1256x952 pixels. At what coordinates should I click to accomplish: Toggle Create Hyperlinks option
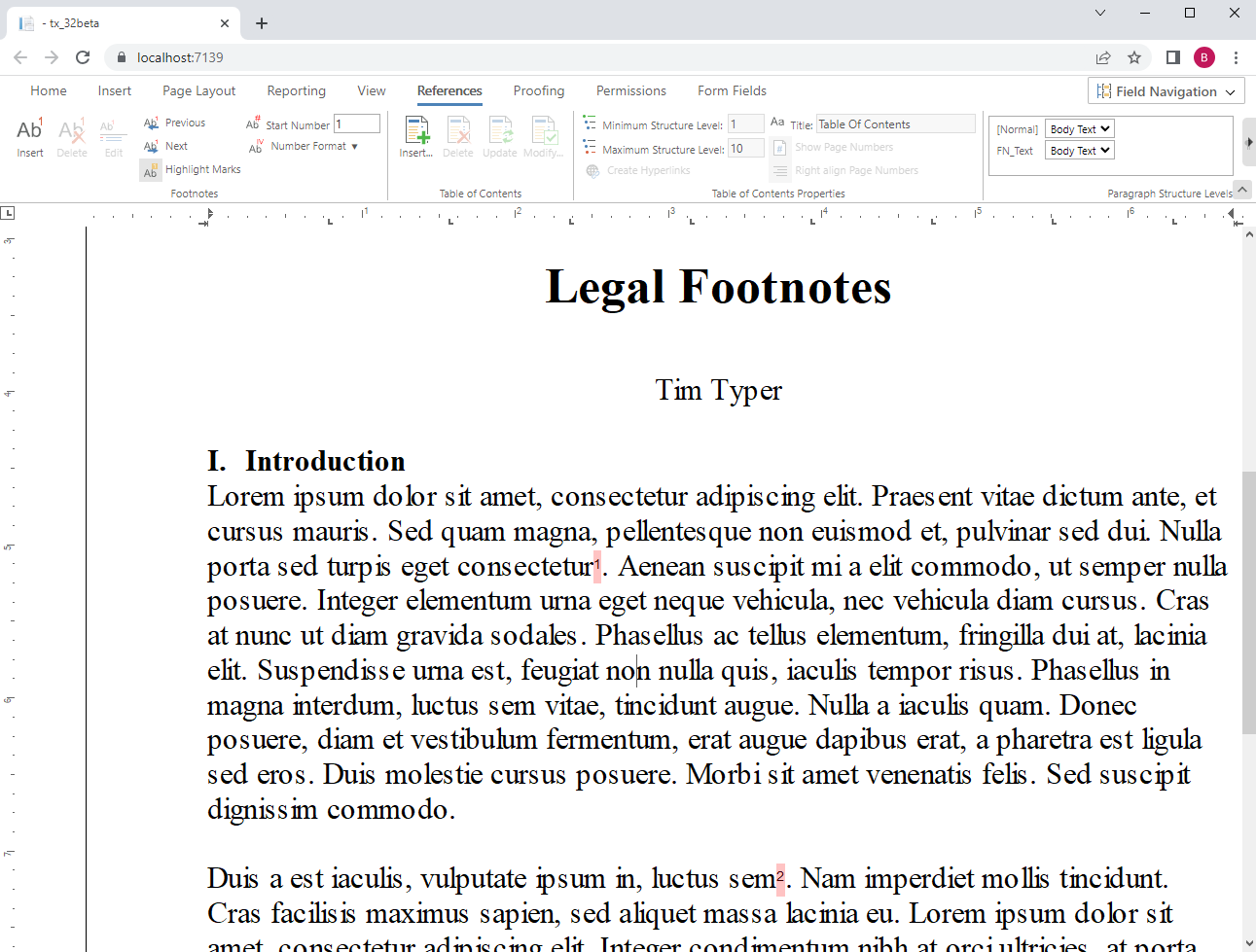638,170
